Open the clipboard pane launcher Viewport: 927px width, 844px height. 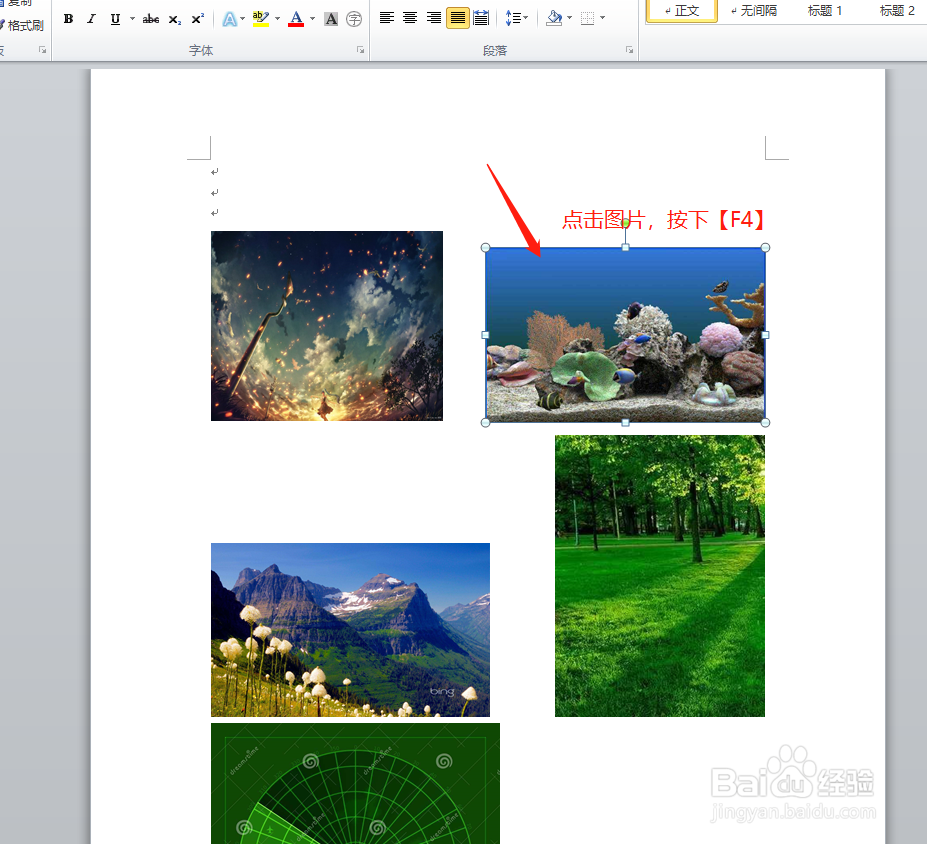pyautogui.click(x=43, y=50)
